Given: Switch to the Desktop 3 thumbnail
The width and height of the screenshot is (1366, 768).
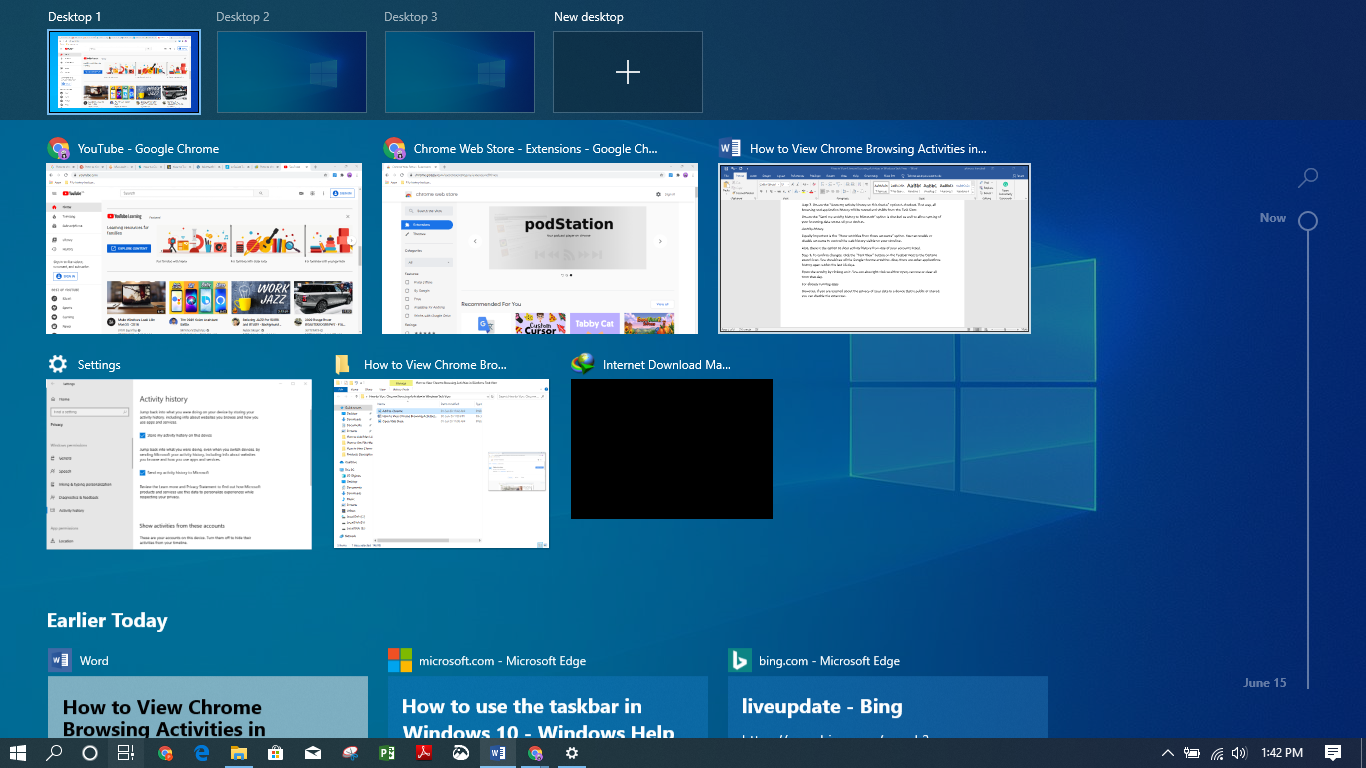Looking at the screenshot, I should (460, 71).
